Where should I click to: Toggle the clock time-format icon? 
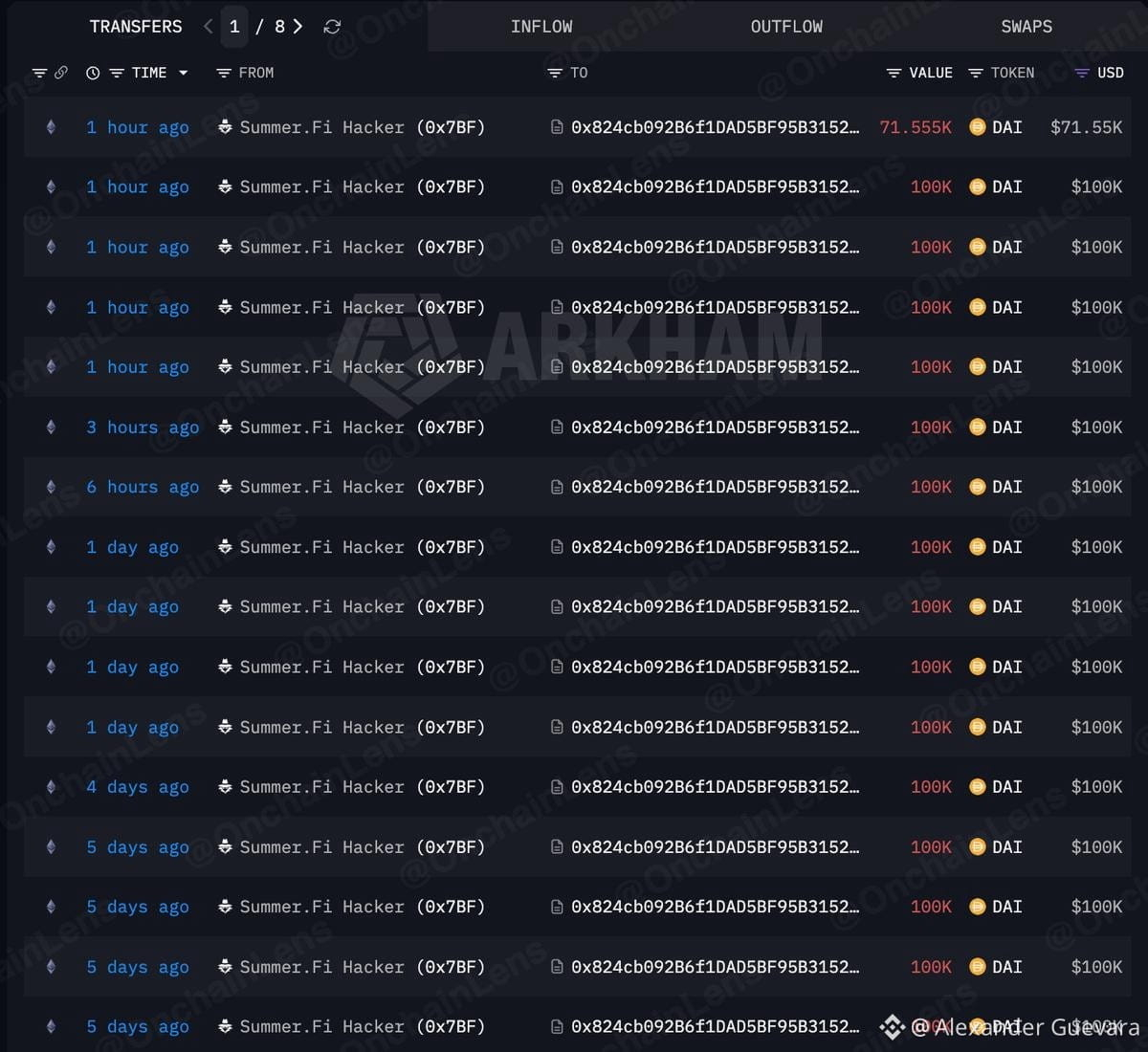pyautogui.click(x=93, y=73)
